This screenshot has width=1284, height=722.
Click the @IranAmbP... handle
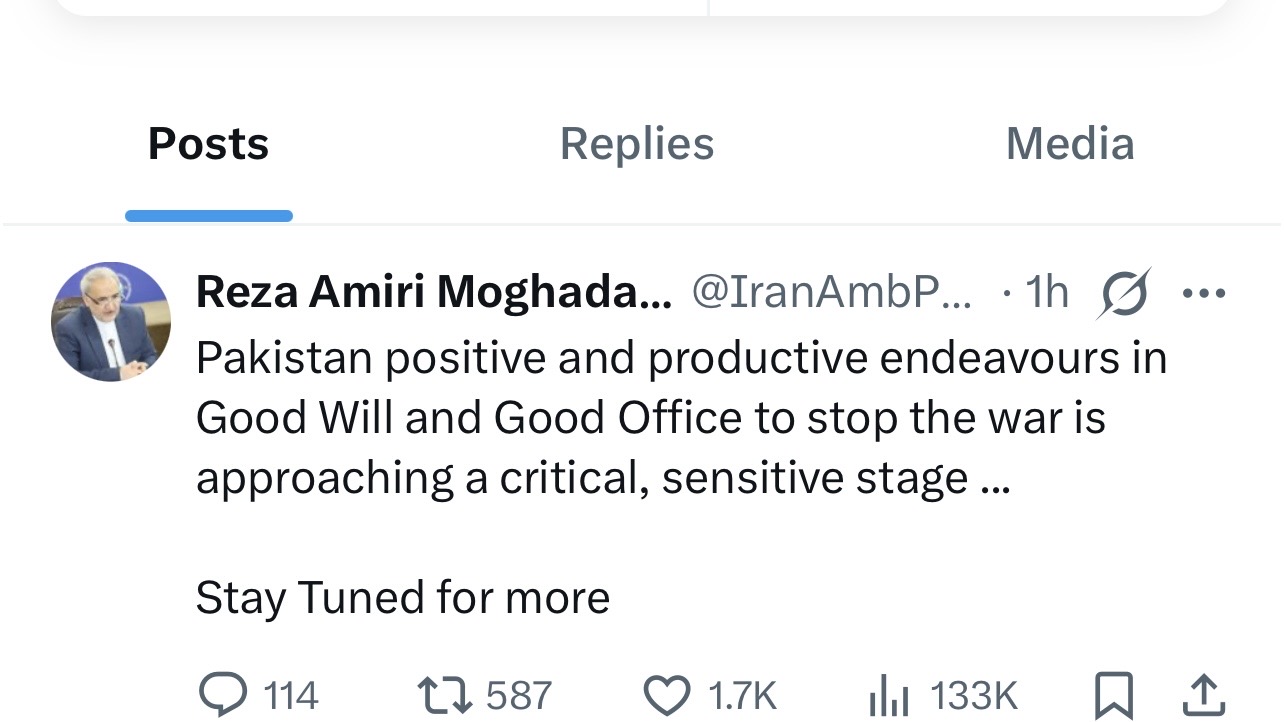click(831, 293)
